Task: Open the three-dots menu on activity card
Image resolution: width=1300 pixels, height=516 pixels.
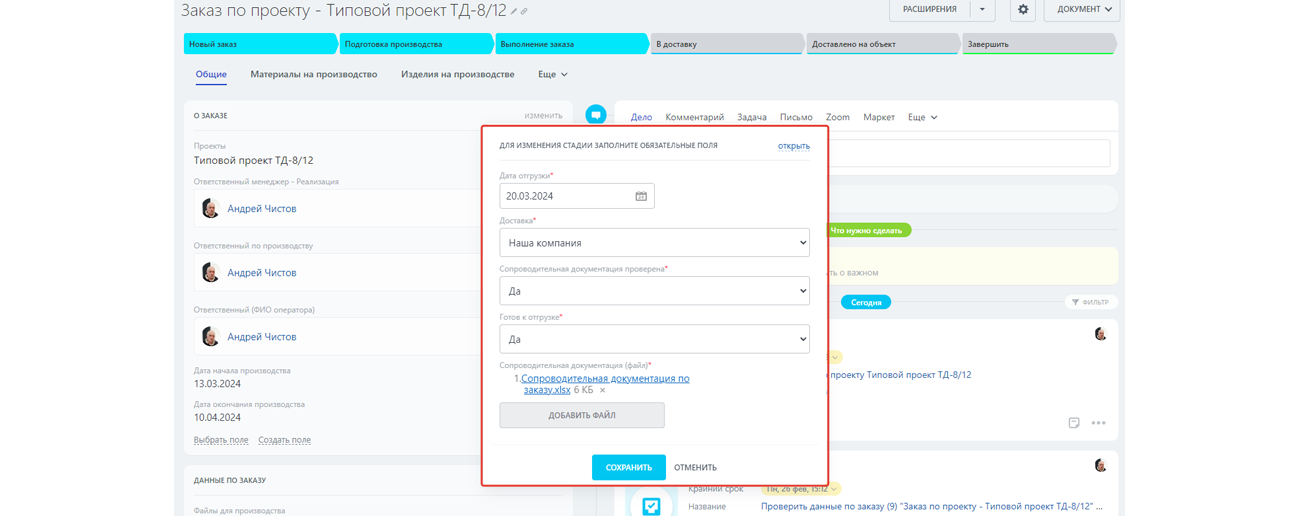Action: (x=1098, y=423)
